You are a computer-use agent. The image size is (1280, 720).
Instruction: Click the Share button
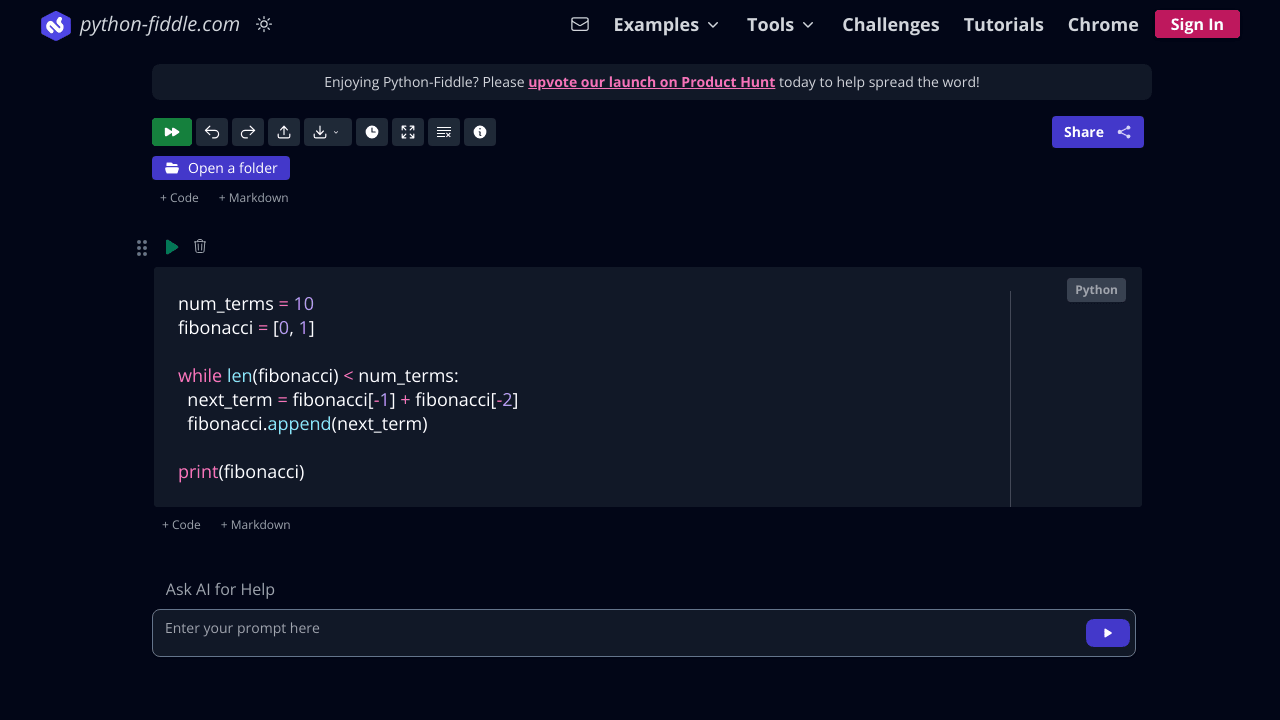coord(1097,132)
